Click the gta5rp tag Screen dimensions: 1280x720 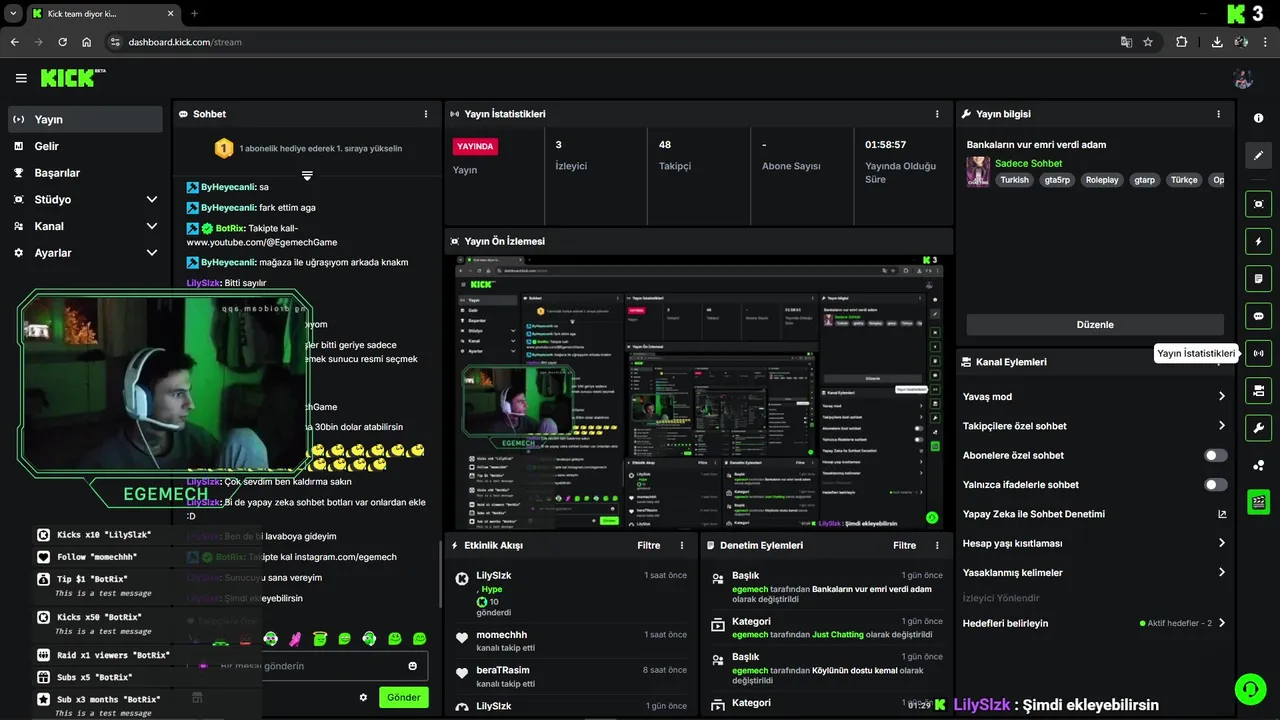pos(1057,180)
